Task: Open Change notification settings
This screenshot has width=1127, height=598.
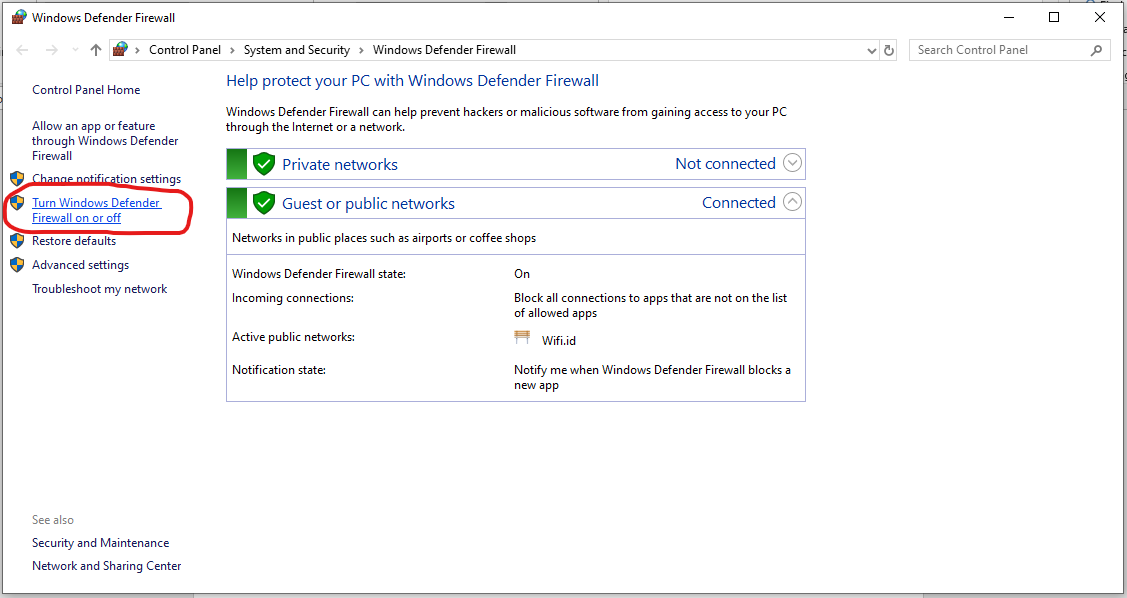Action: tap(106, 179)
